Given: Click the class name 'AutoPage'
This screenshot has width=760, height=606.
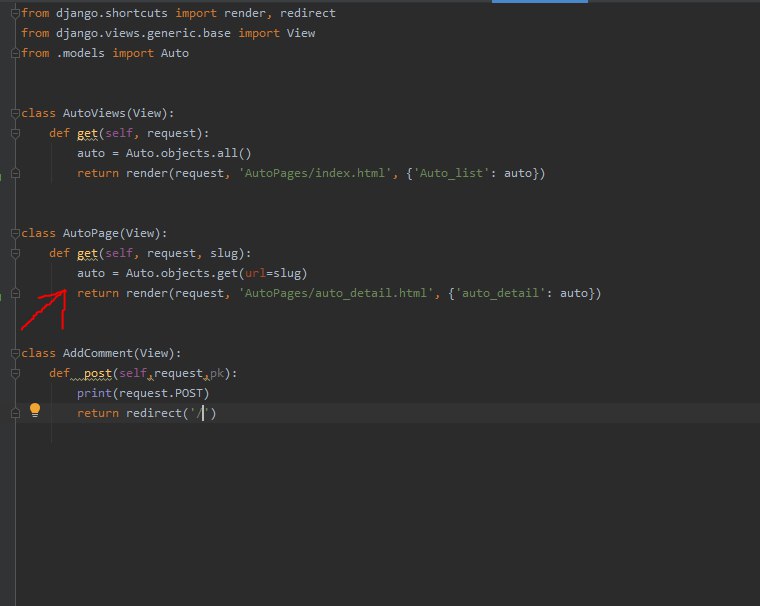Looking at the screenshot, I should (91, 233).
